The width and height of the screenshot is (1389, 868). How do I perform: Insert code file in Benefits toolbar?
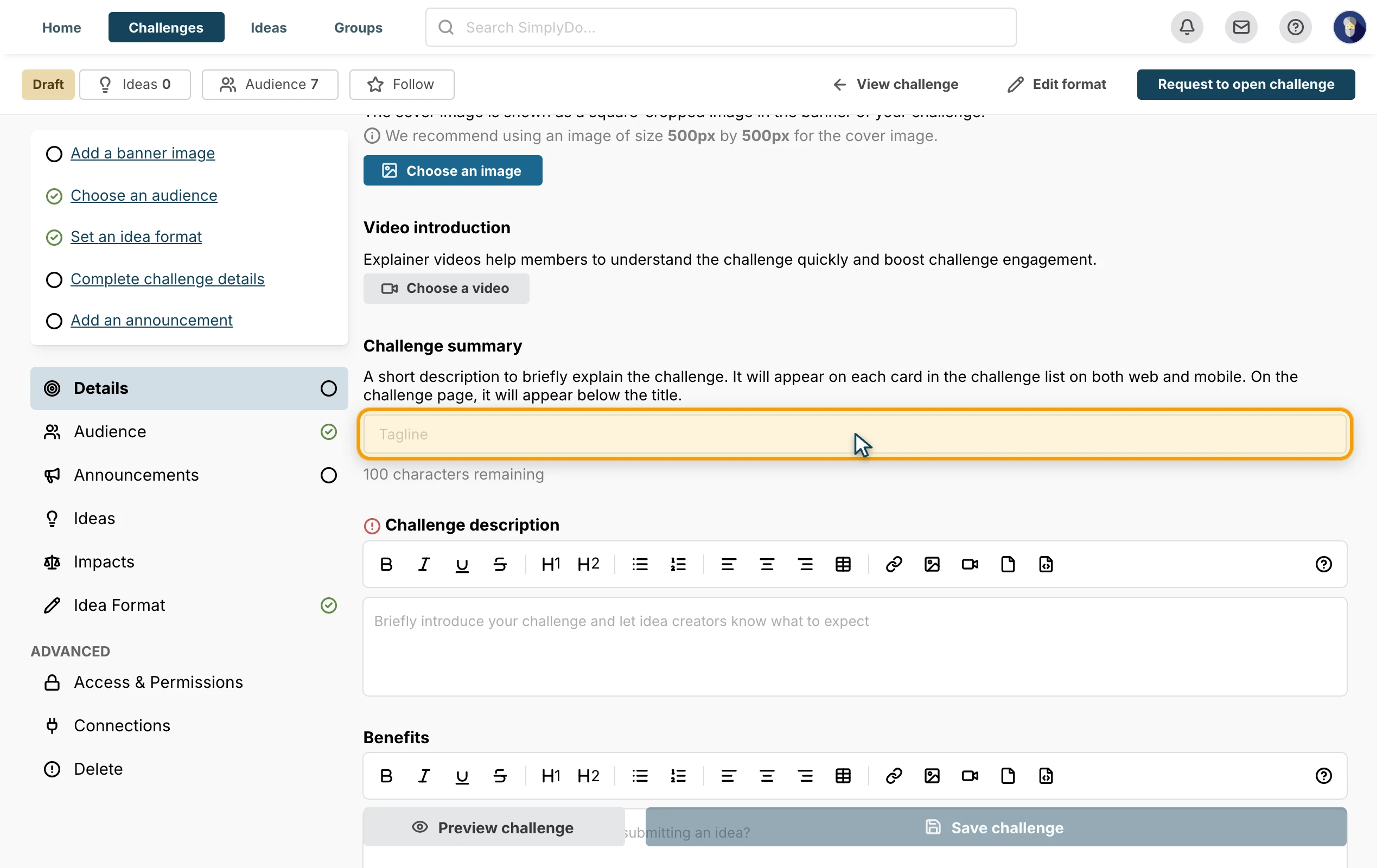1046,776
